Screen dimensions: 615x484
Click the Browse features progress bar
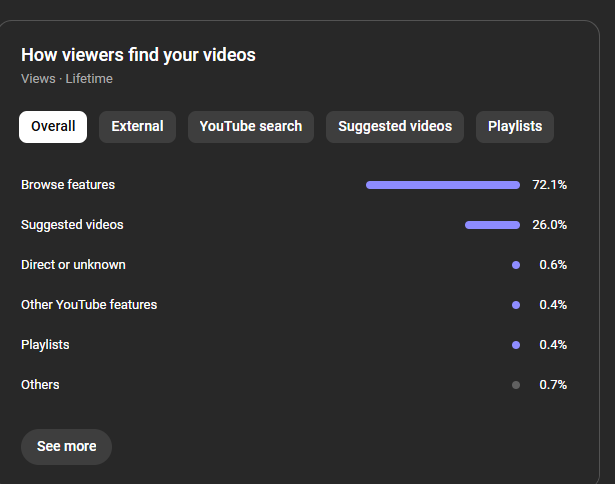pos(443,185)
